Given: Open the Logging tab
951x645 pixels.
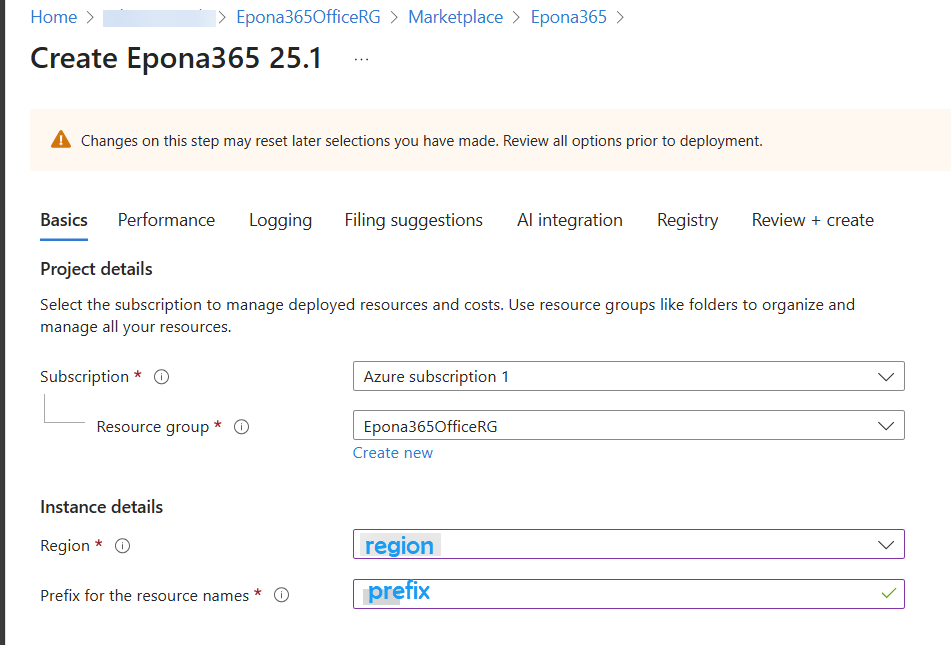Looking at the screenshot, I should (280, 220).
